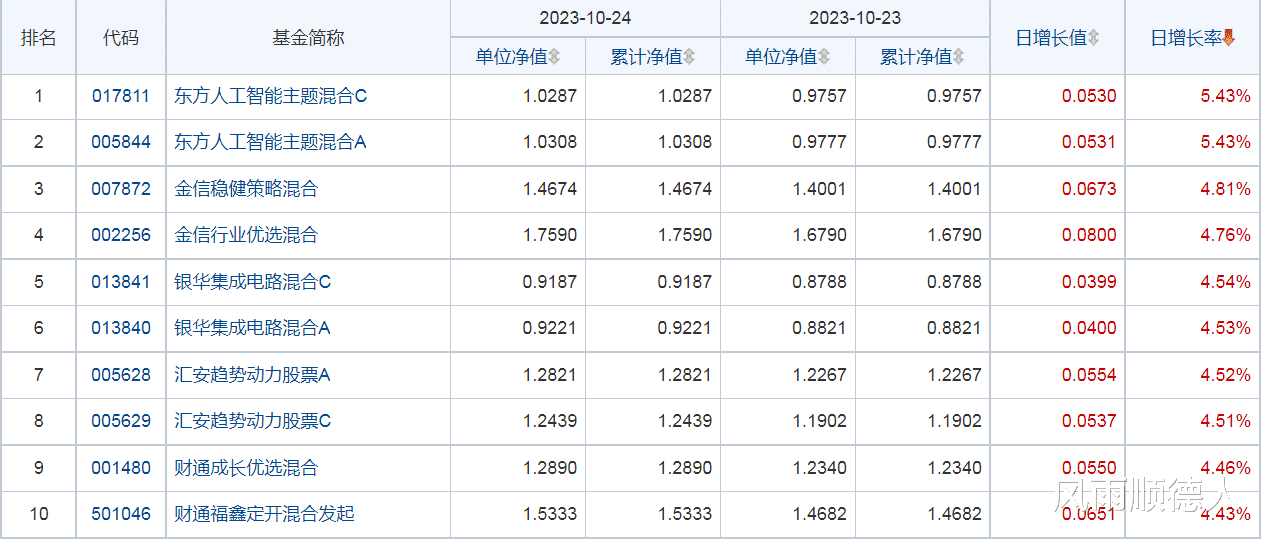Open 金信行业优选混合 fund details

point(246,236)
